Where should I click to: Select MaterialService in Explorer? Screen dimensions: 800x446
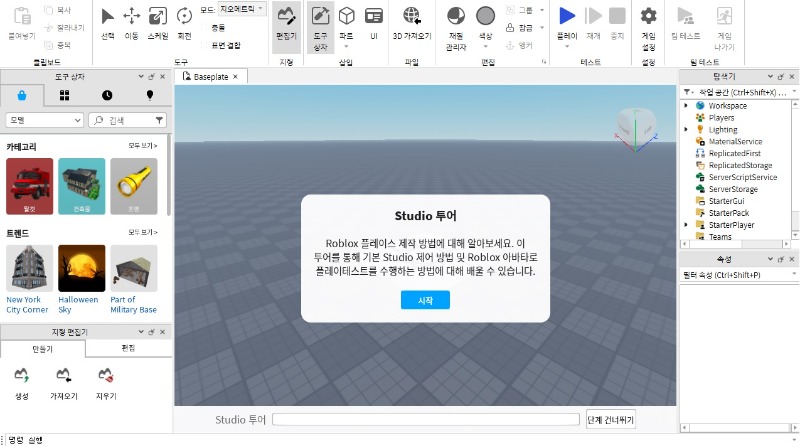(735, 141)
